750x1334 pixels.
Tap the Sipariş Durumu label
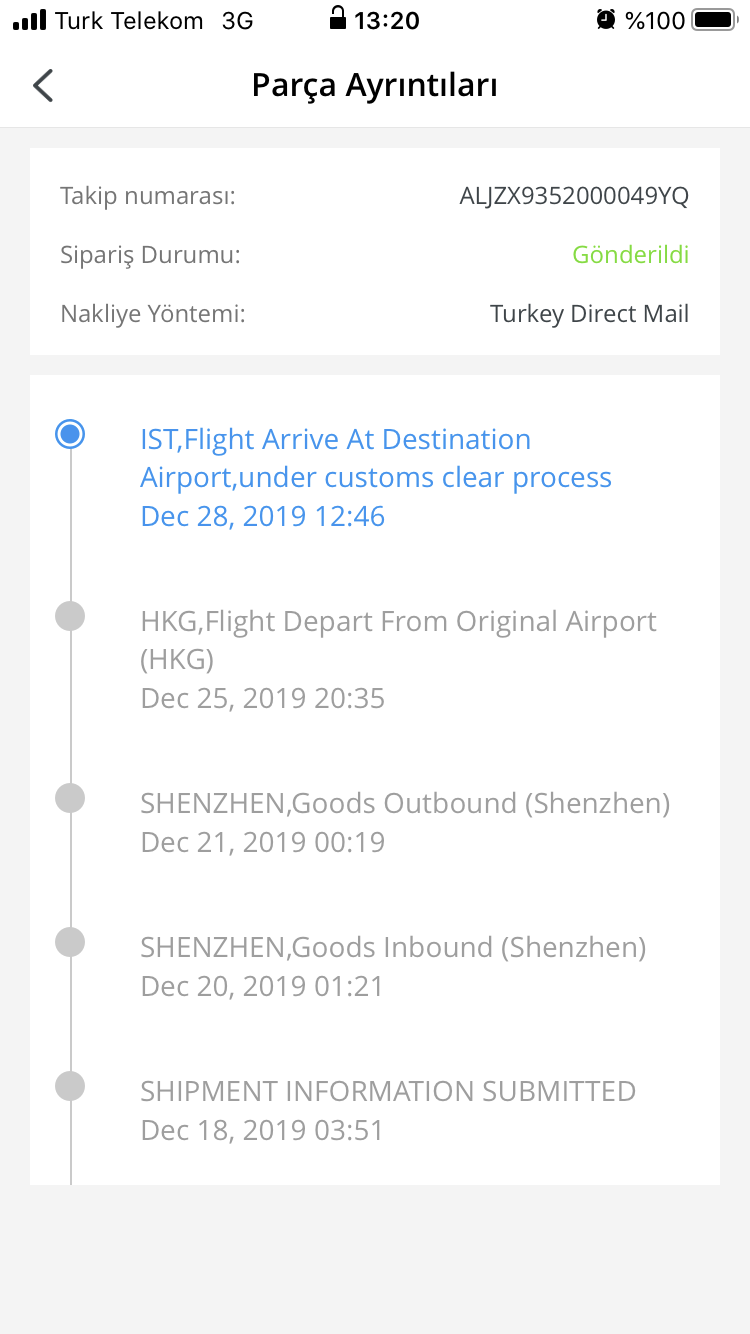(151, 255)
